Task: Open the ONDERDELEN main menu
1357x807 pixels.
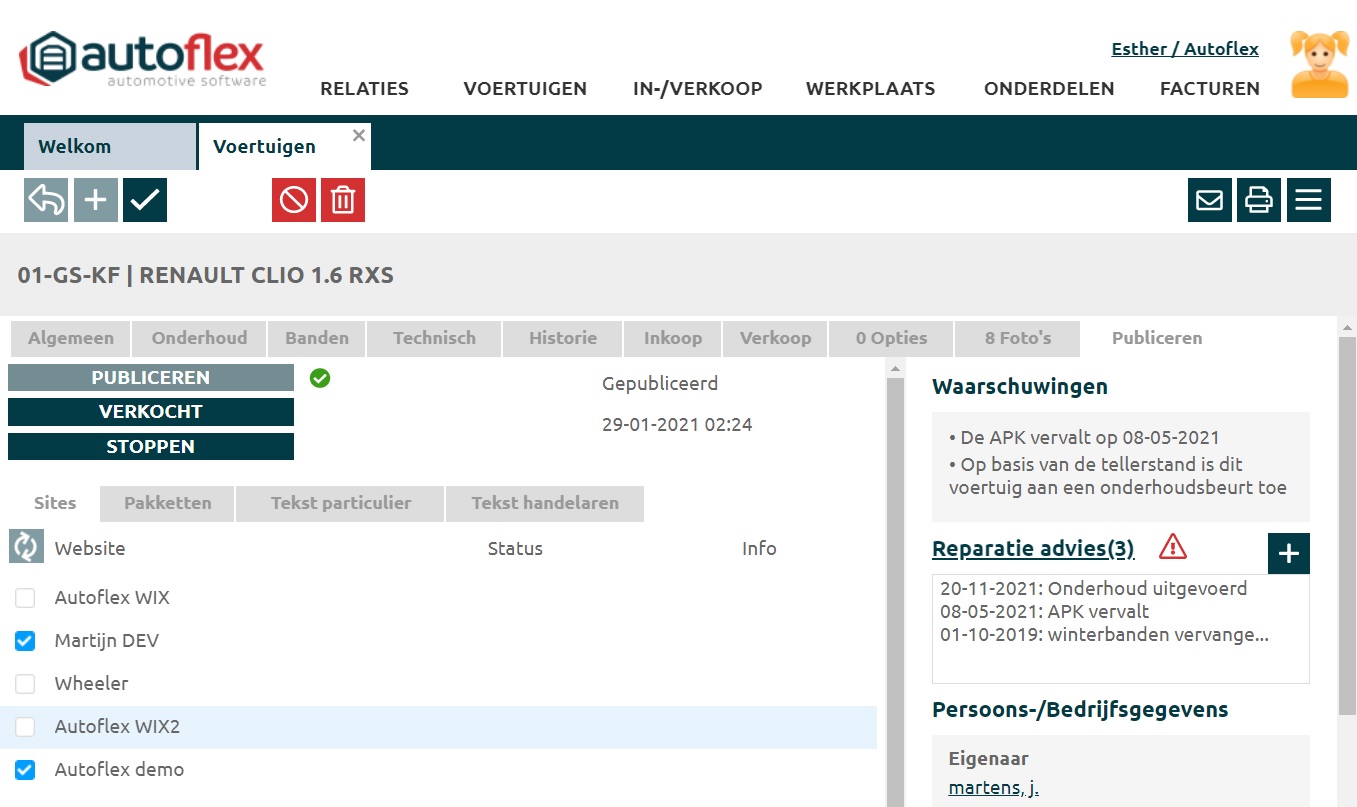Action: pos(1049,89)
